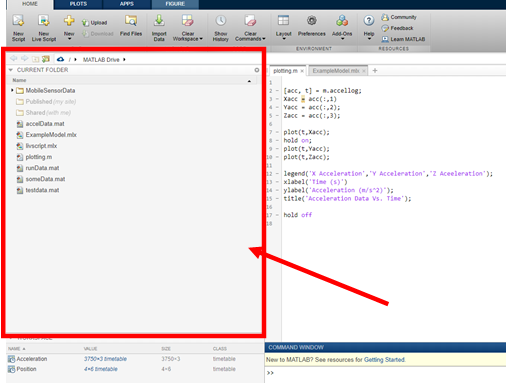
Task: Open the Getting Started link
Action: (x=385, y=360)
